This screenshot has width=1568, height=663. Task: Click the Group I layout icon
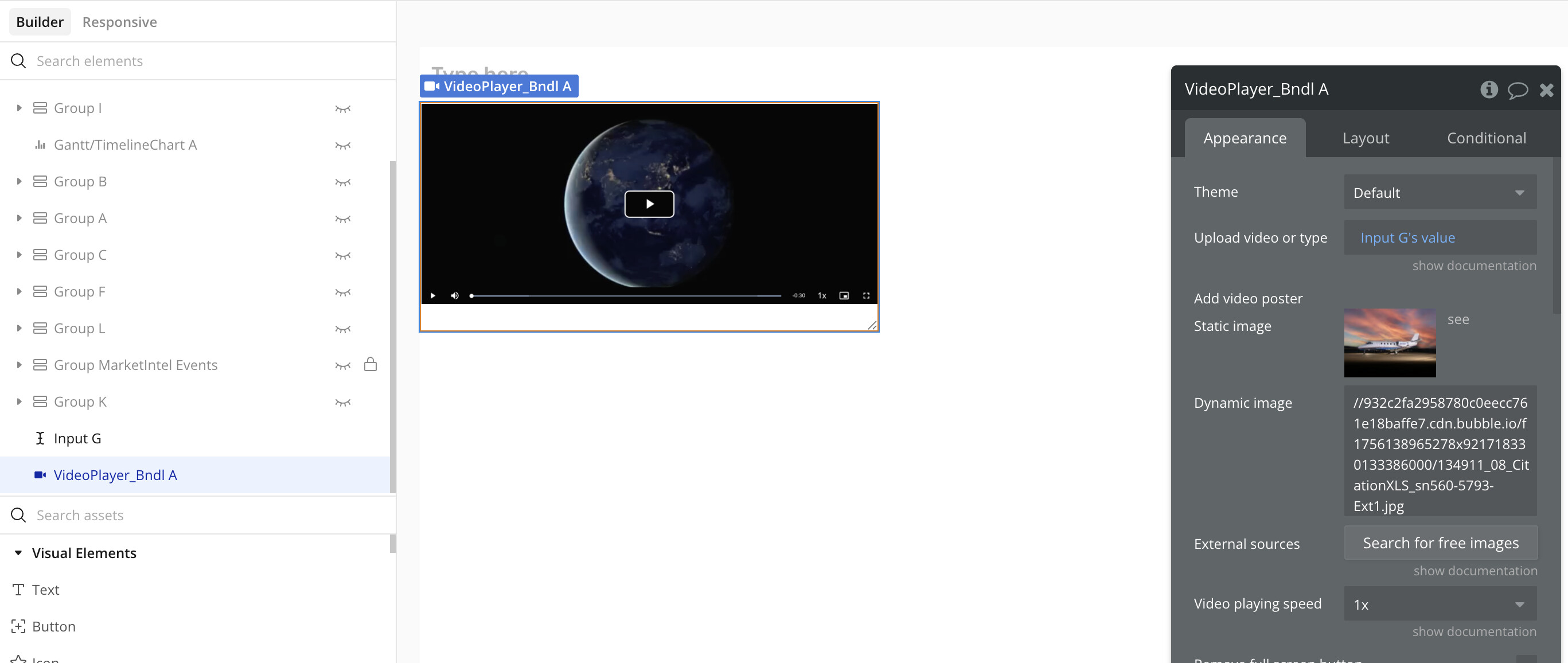click(x=40, y=108)
